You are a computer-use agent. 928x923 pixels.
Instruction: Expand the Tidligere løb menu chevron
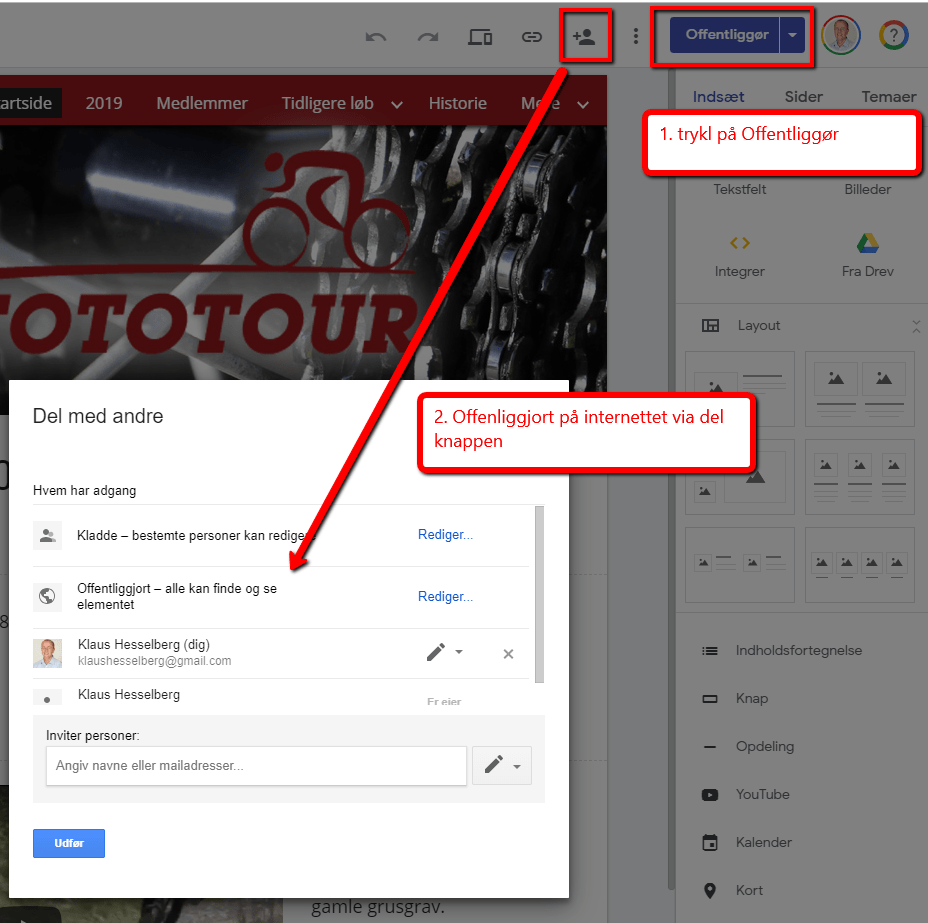pos(397,105)
